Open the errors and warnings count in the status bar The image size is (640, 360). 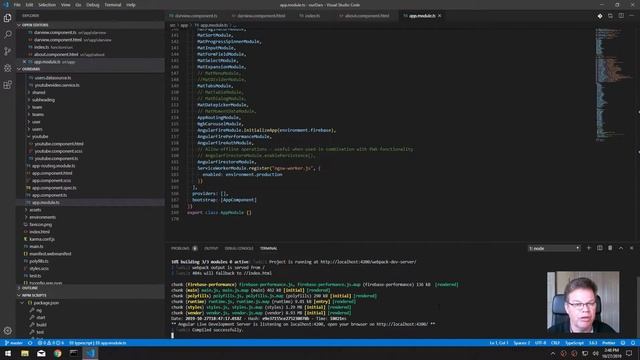tap(51, 343)
